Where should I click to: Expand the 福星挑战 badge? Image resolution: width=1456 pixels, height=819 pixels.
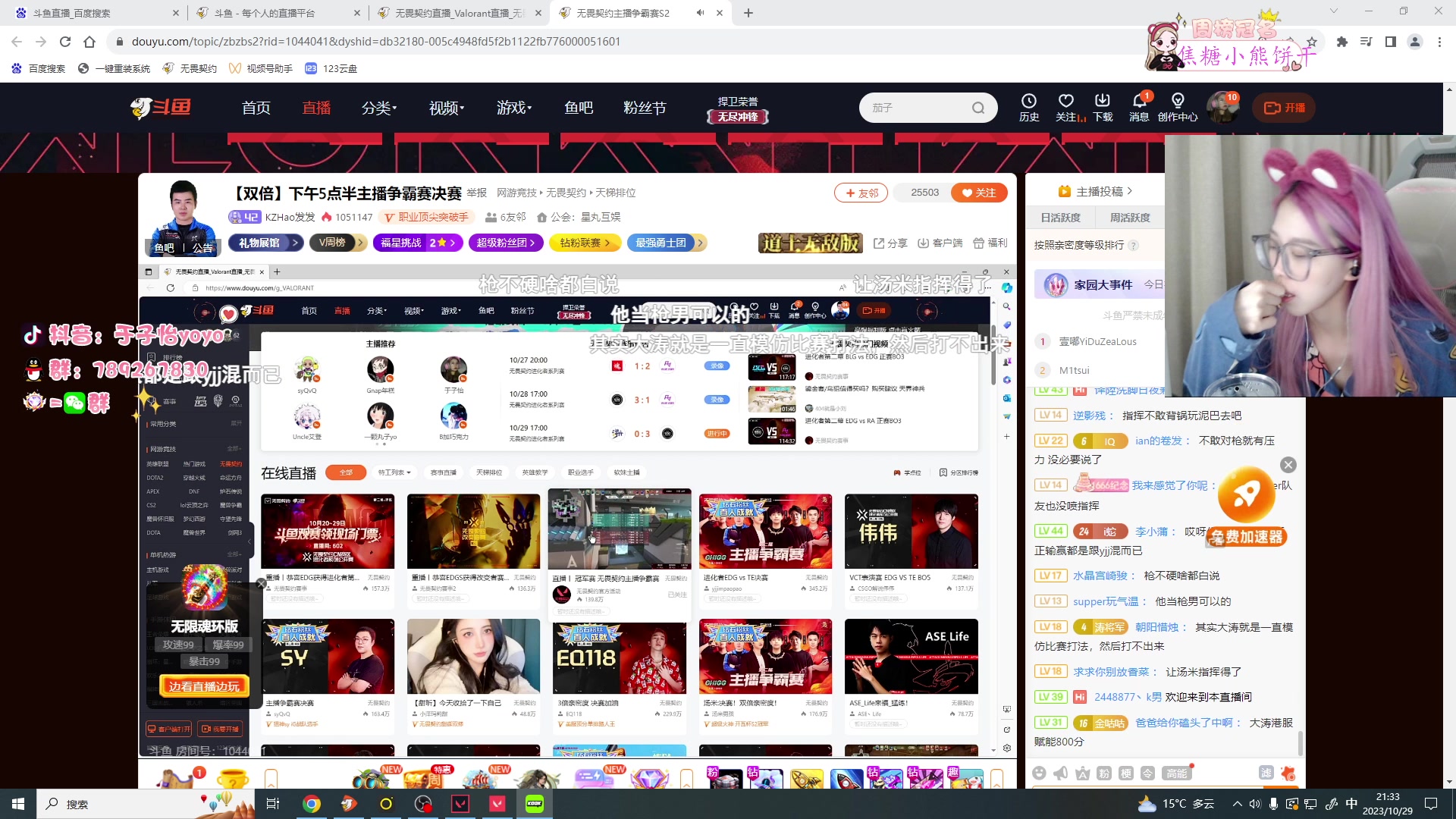(418, 243)
